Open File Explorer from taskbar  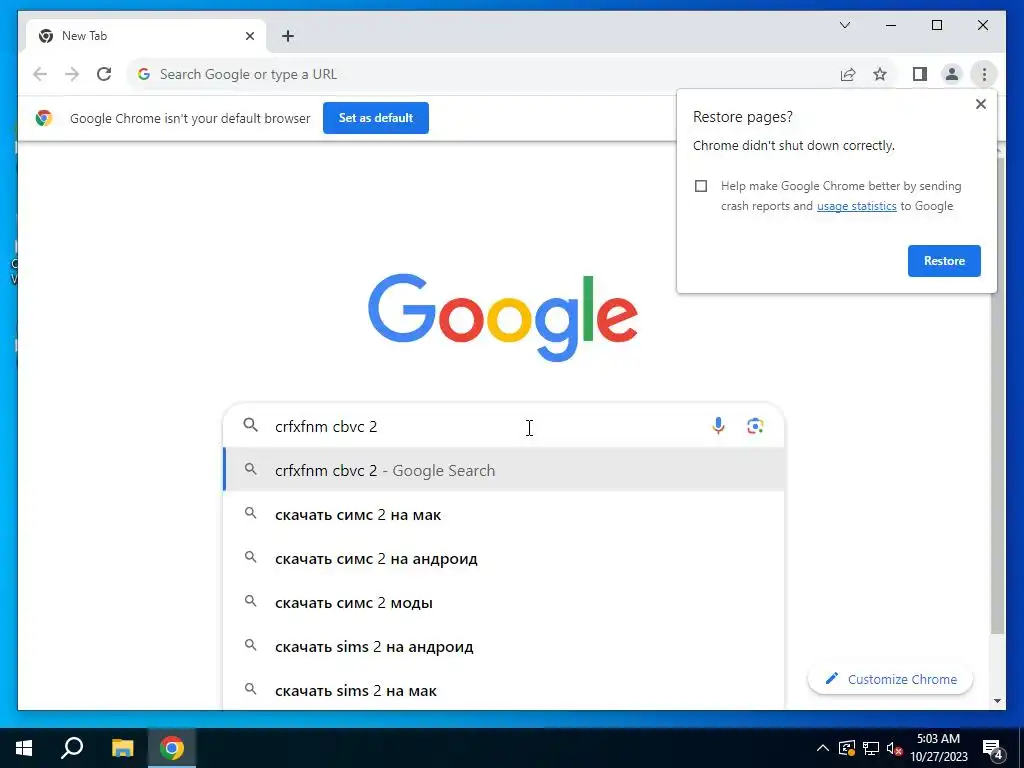coord(122,748)
